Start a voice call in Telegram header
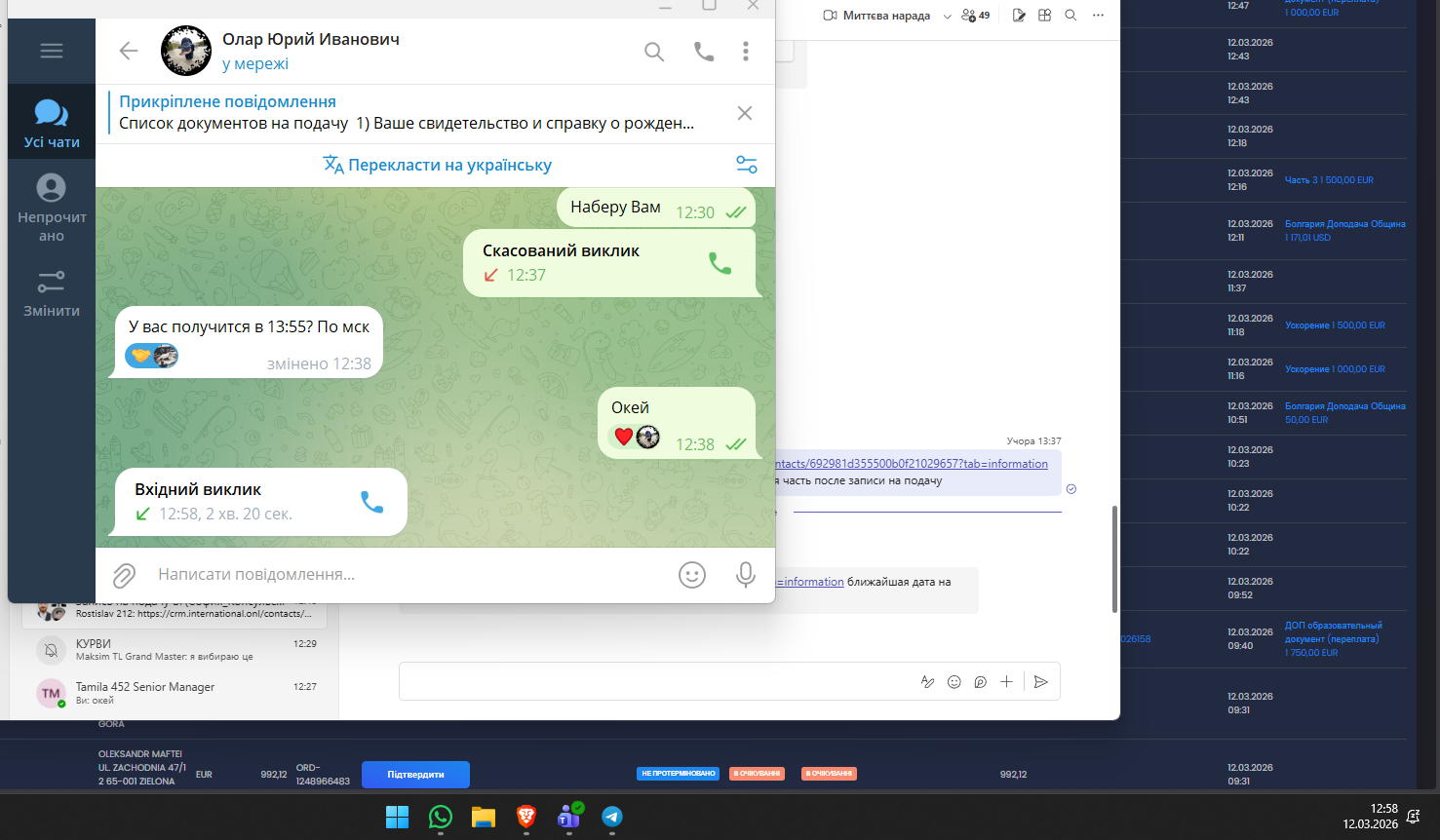1440x840 pixels. 704,52
